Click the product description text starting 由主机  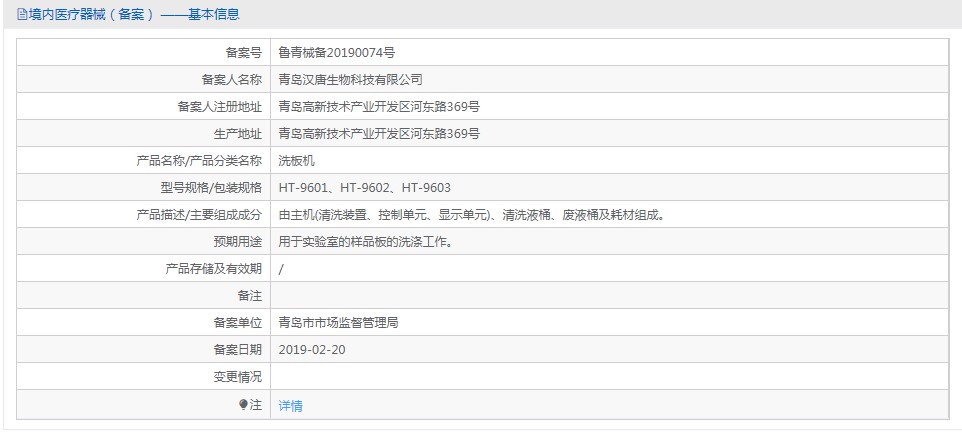(472, 214)
